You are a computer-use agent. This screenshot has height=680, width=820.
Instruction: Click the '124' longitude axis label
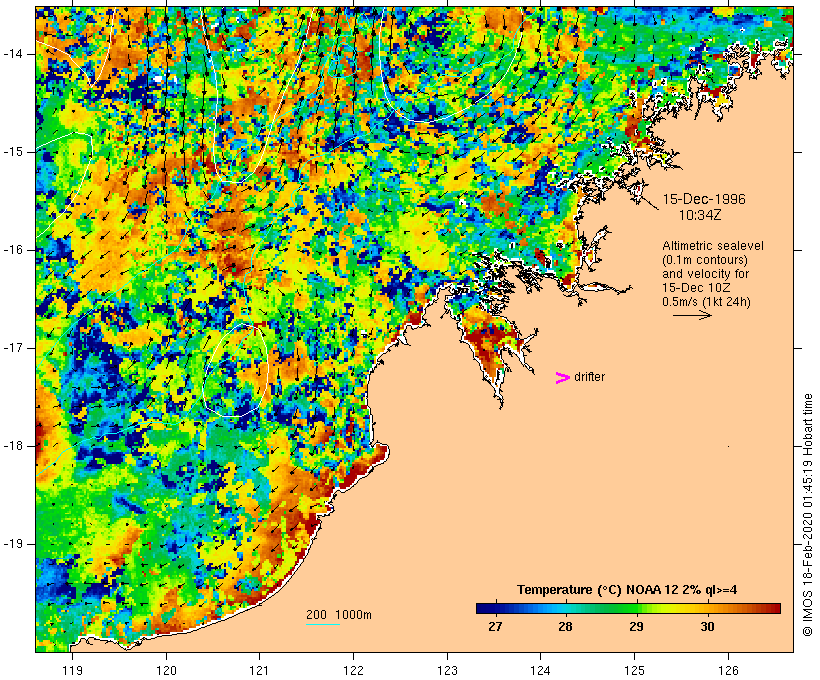coord(540,670)
